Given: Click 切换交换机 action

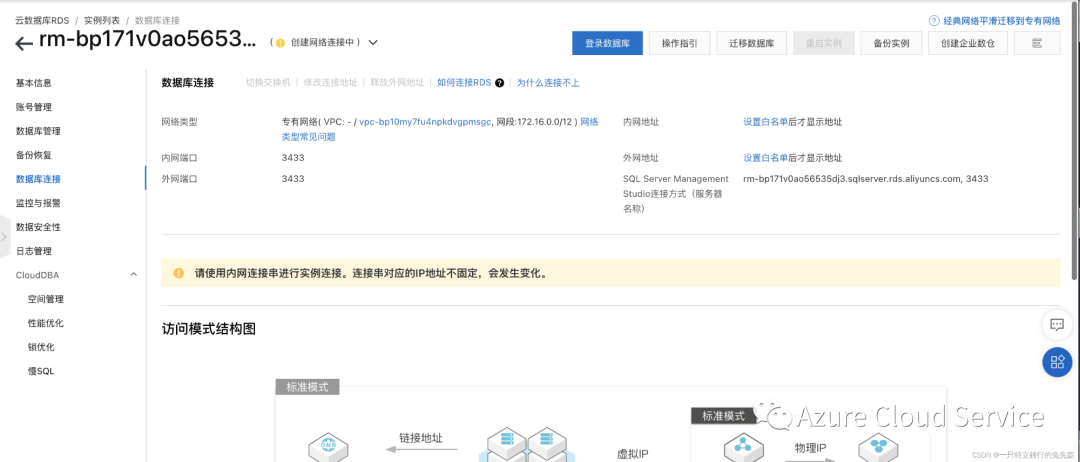Looking at the screenshot, I should coord(268,83).
